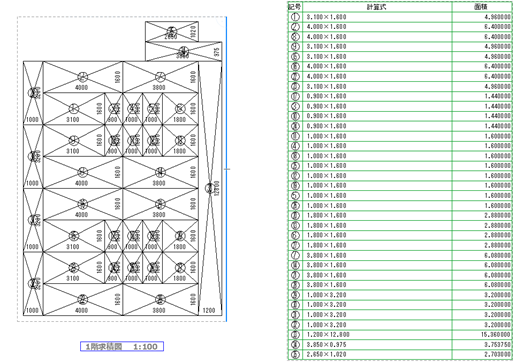Select the 1階求積図 1:100 title label
The image size is (516, 364).
click(x=122, y=346)
